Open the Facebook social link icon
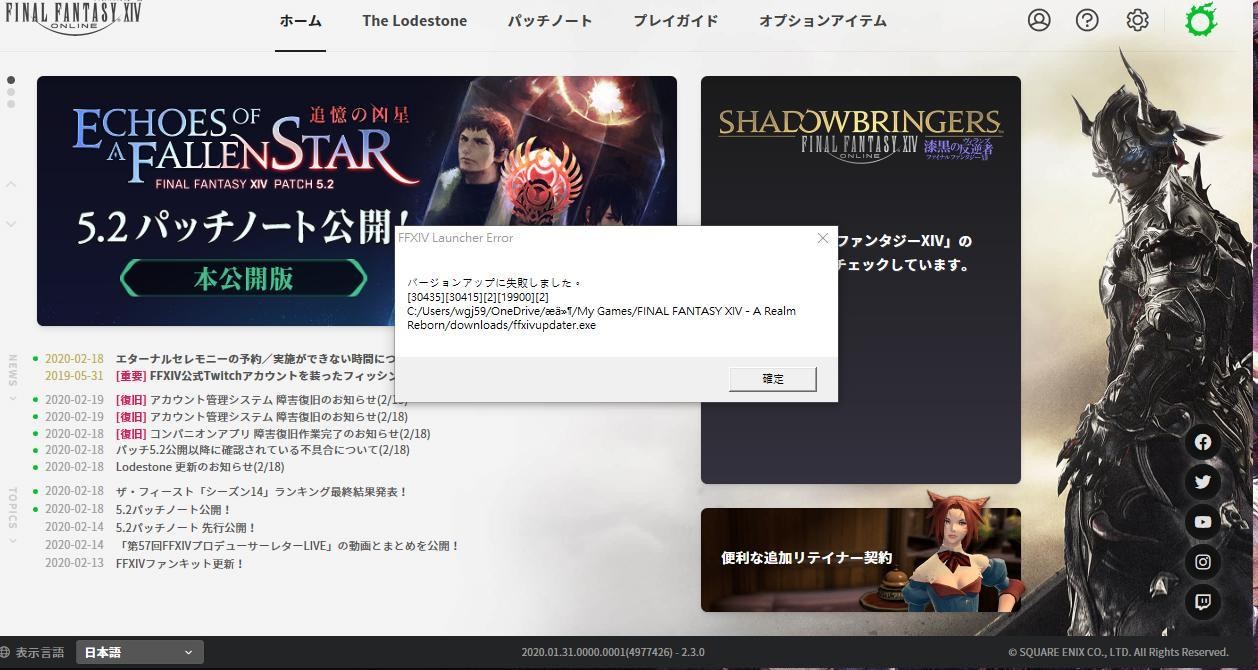This screenshot has width=1258, height=670. tap(1202, 442)
